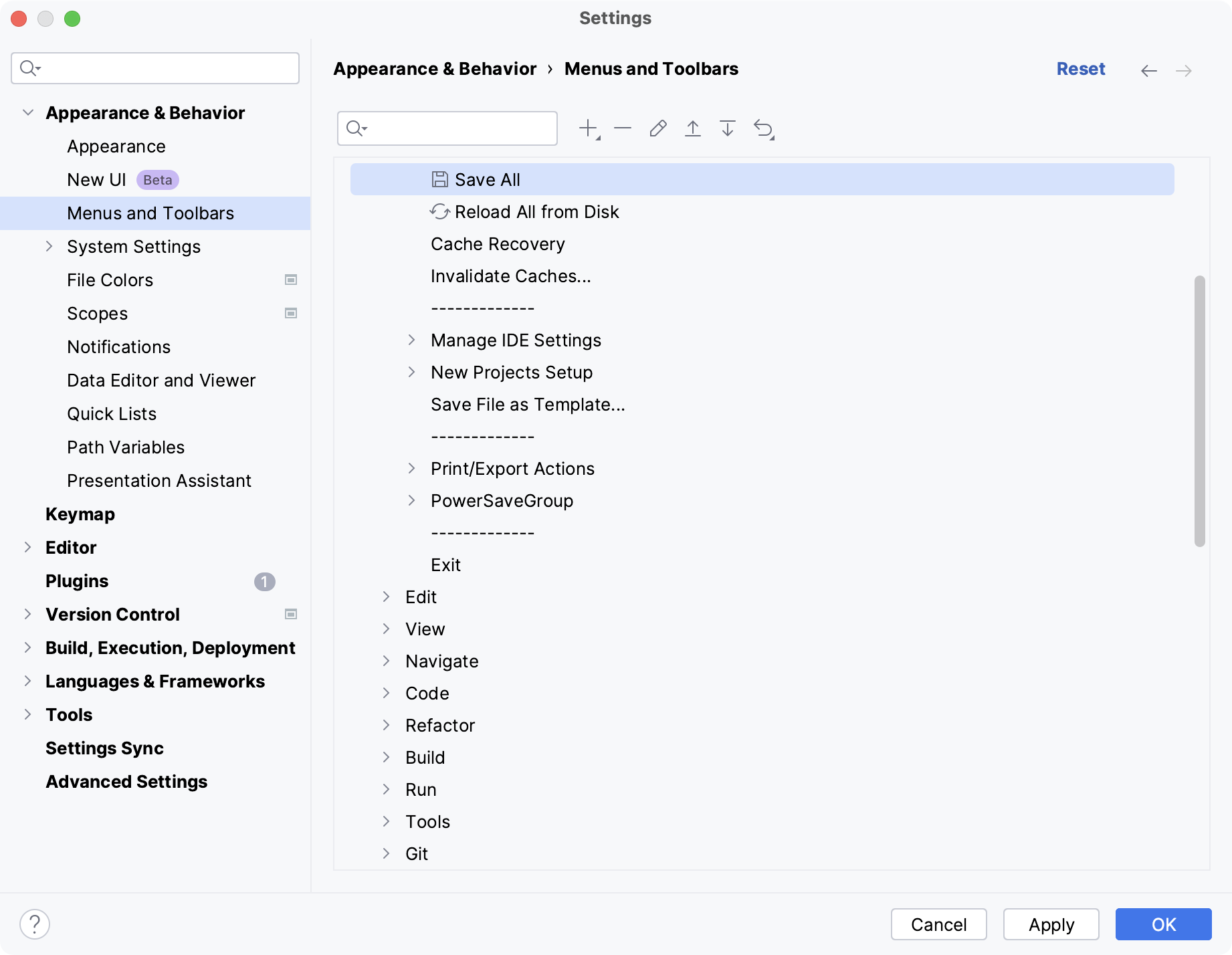1232x955 pixels.
Task: Expand Manage IDE Settings group
Action: pyautogui.click(x=411, y=340)
